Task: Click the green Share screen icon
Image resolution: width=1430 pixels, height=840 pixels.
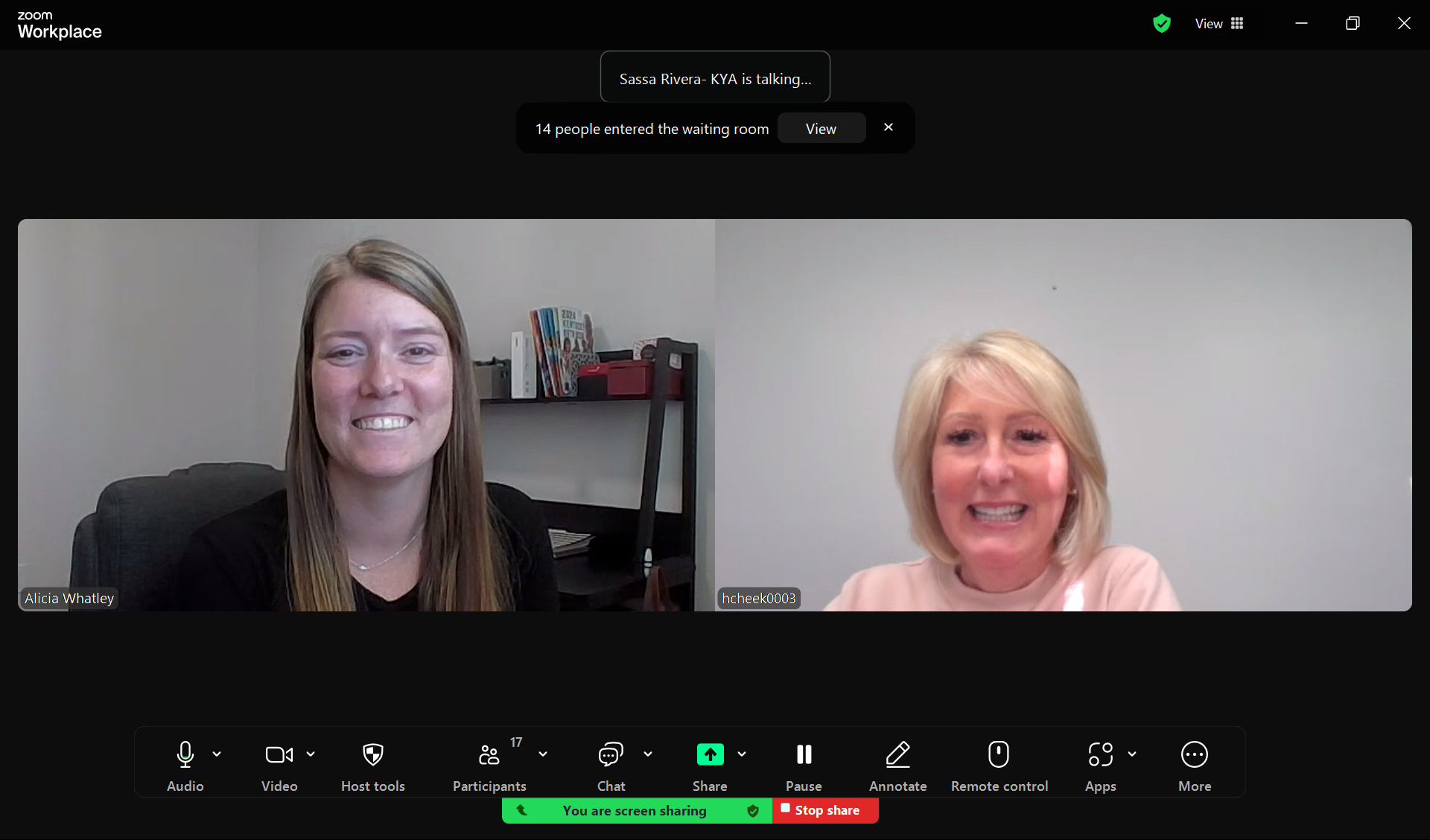Action: [x=710, y=755]
